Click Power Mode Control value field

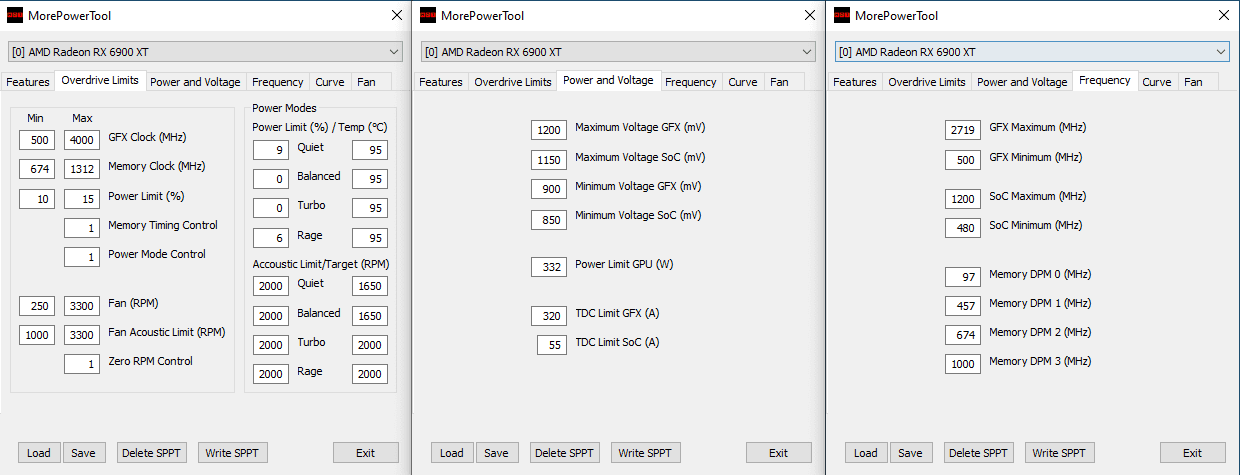pyautogui.click(x=82, y=257)
